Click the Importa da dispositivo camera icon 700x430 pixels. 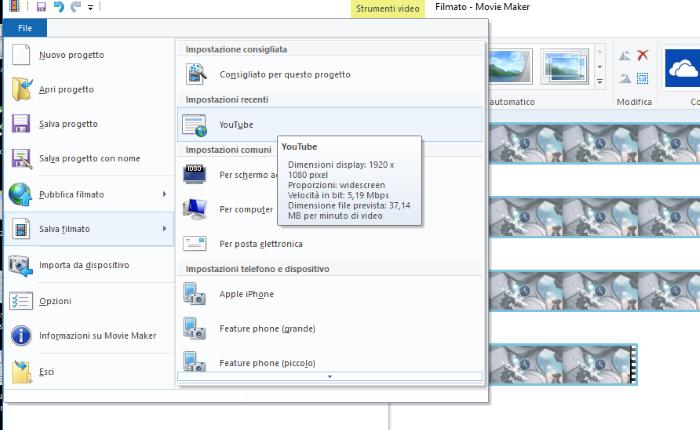point(21,265)
